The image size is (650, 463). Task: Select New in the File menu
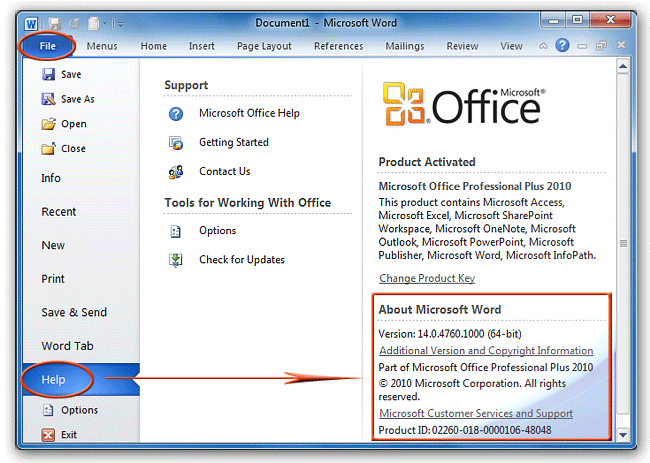(53, 245)
